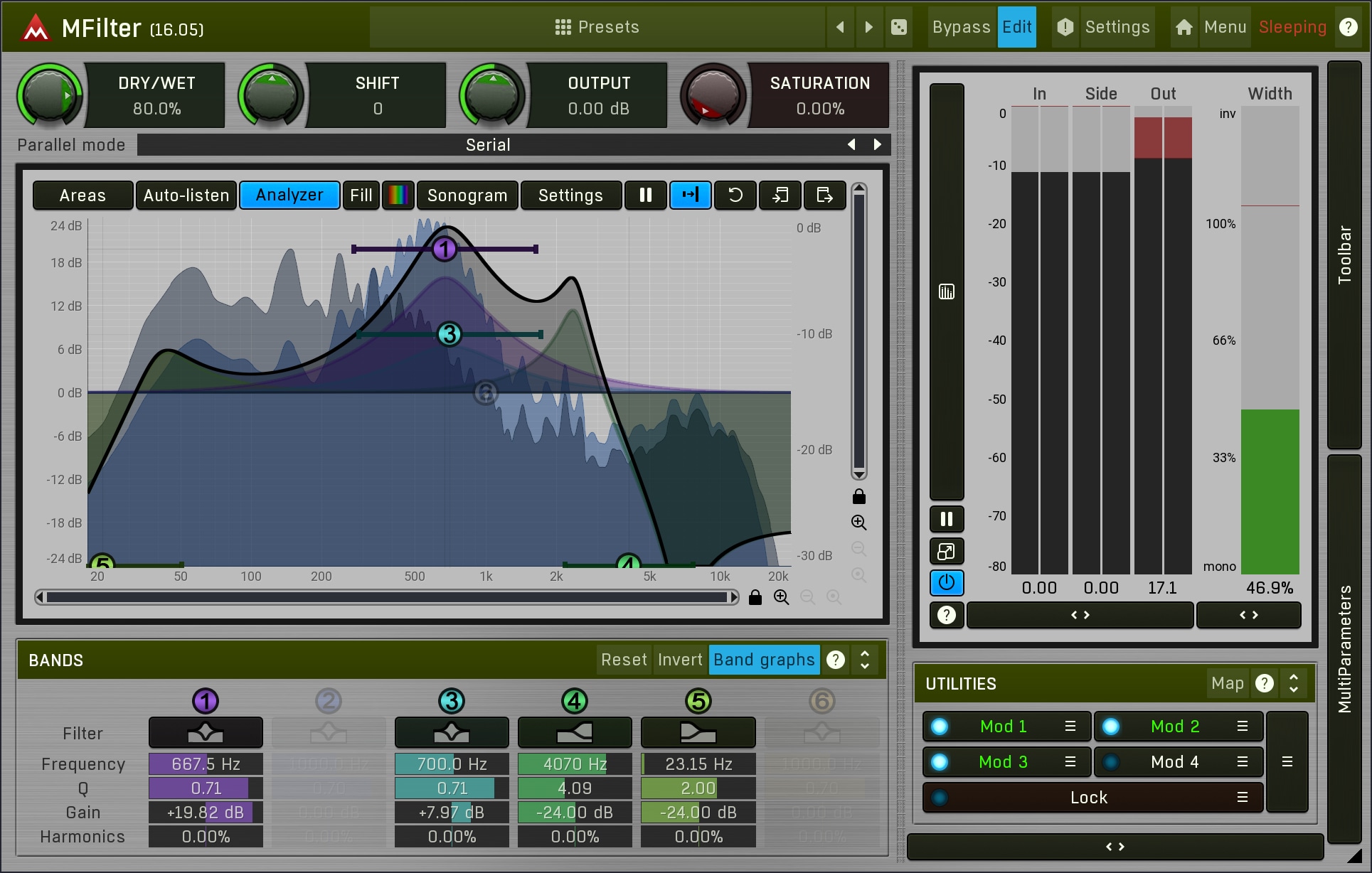Open the Utilities help icon
The image size is (1372, 873).
click(x=1265, y=683)
